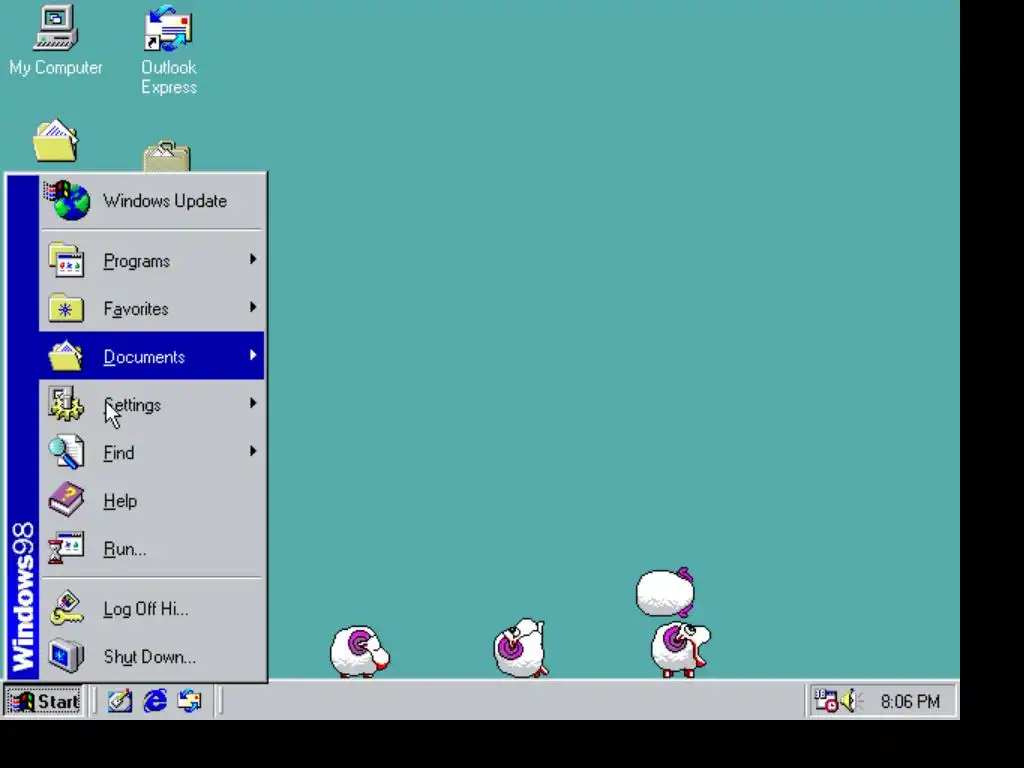Click the Start button
This screenshot has height=768, width=1024.
tap(43, 701)
